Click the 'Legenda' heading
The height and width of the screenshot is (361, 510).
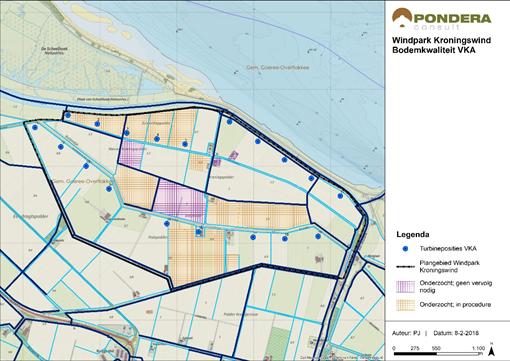click(x=413, y=235)
